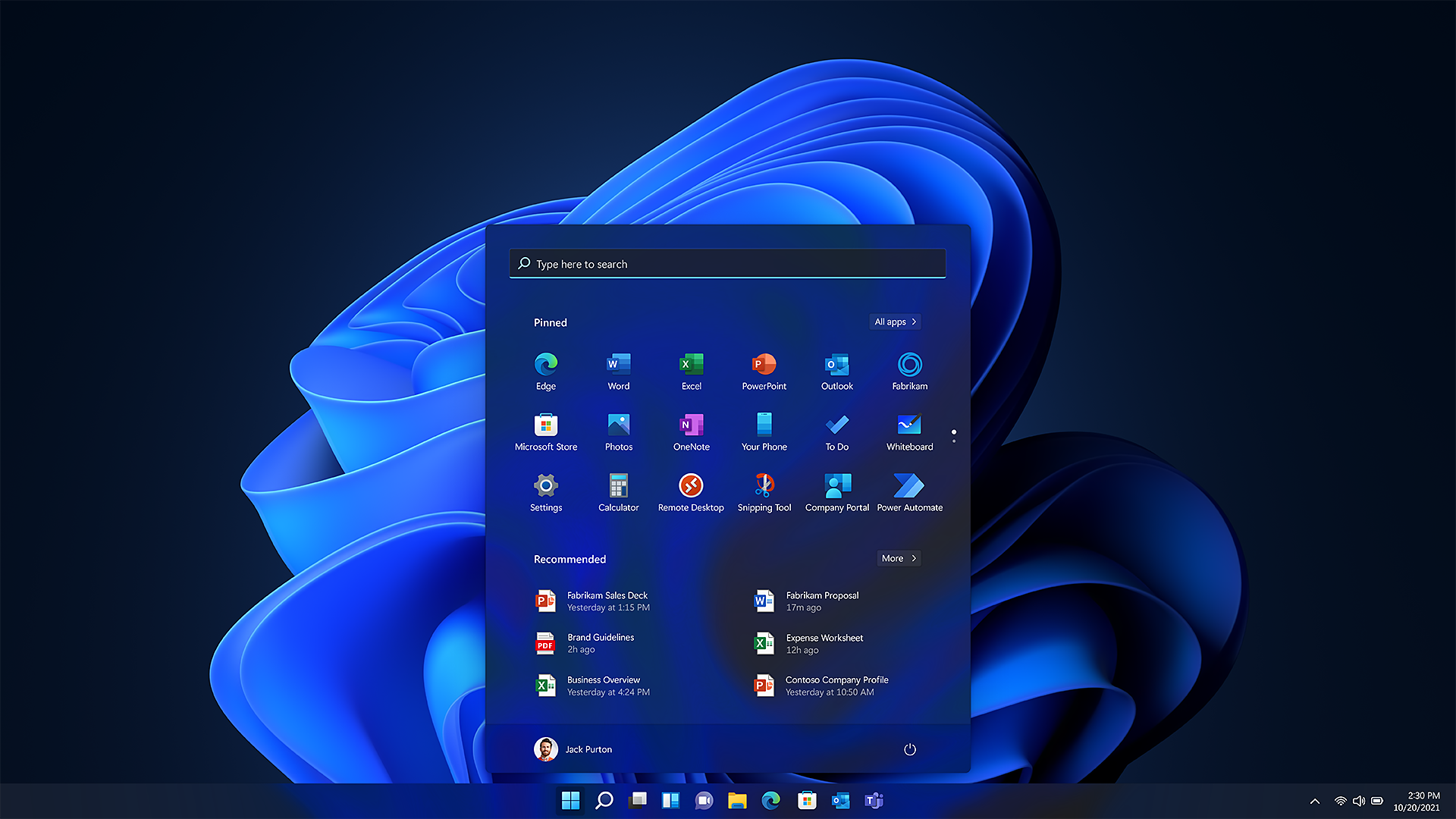
Task: Expand All apps list view
Action: point(894,321)
